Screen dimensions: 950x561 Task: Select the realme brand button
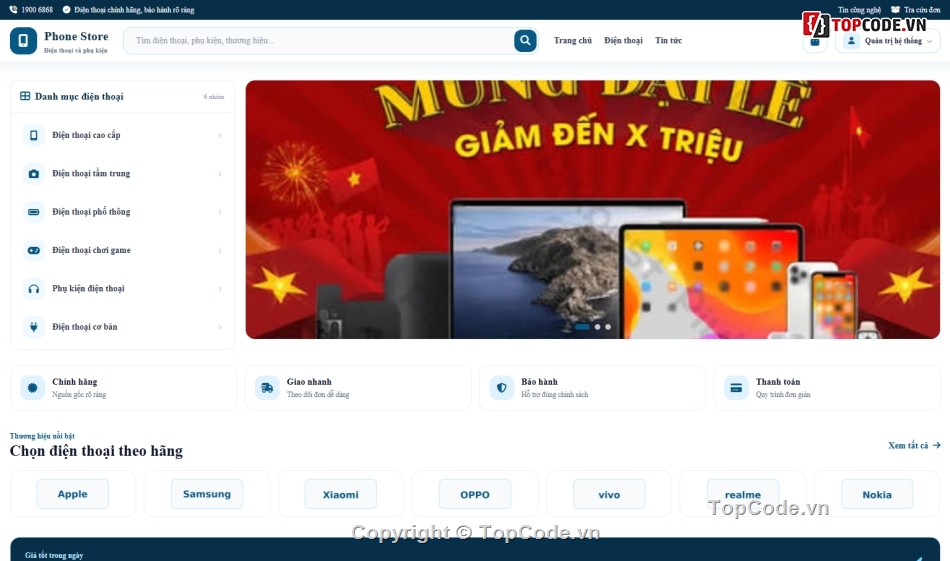[x=743, y=494]
